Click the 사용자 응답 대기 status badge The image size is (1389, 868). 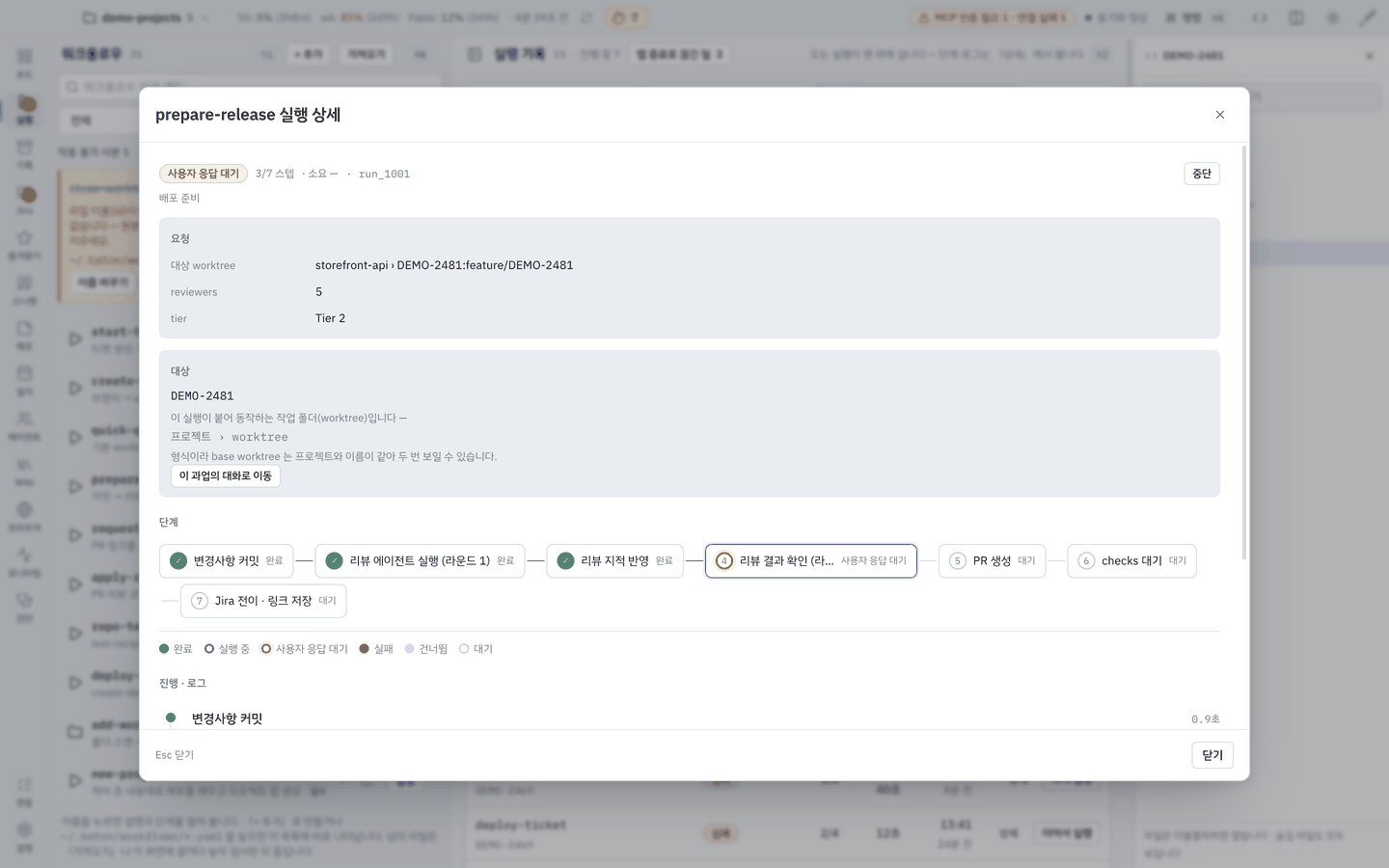coord(204,174)
